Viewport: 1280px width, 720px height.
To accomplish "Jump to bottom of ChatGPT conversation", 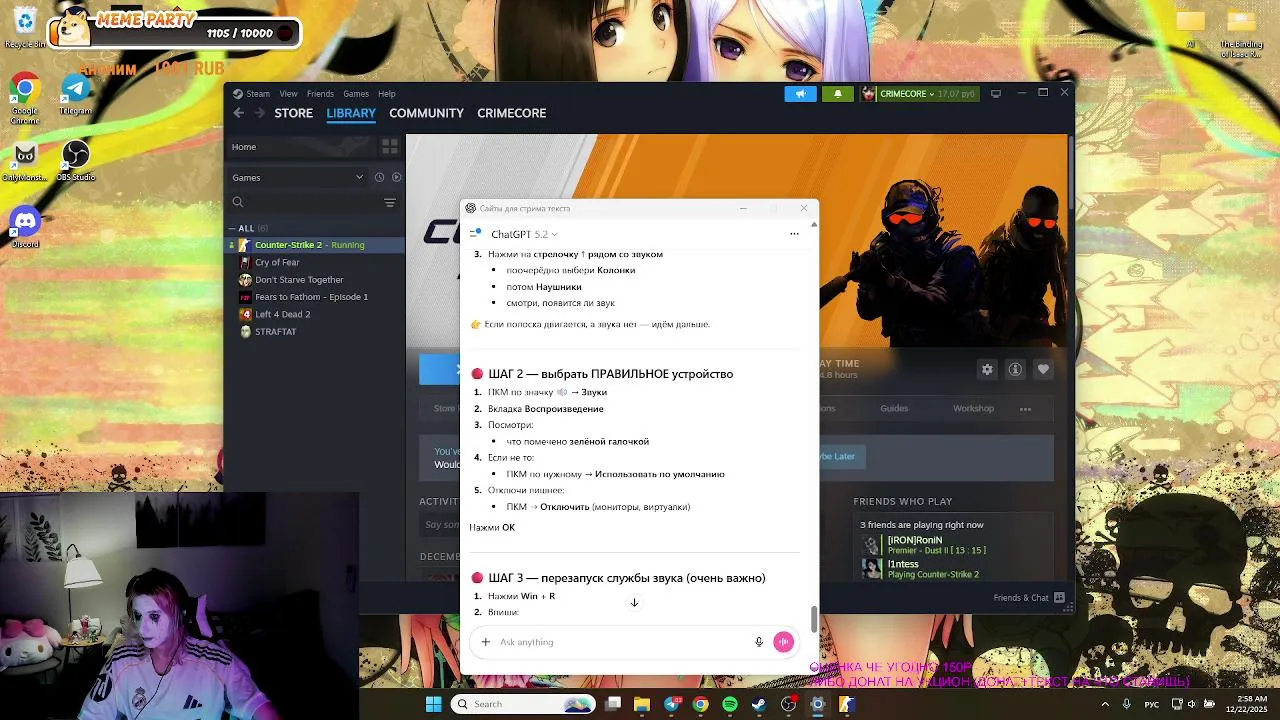I will point(634,602).
